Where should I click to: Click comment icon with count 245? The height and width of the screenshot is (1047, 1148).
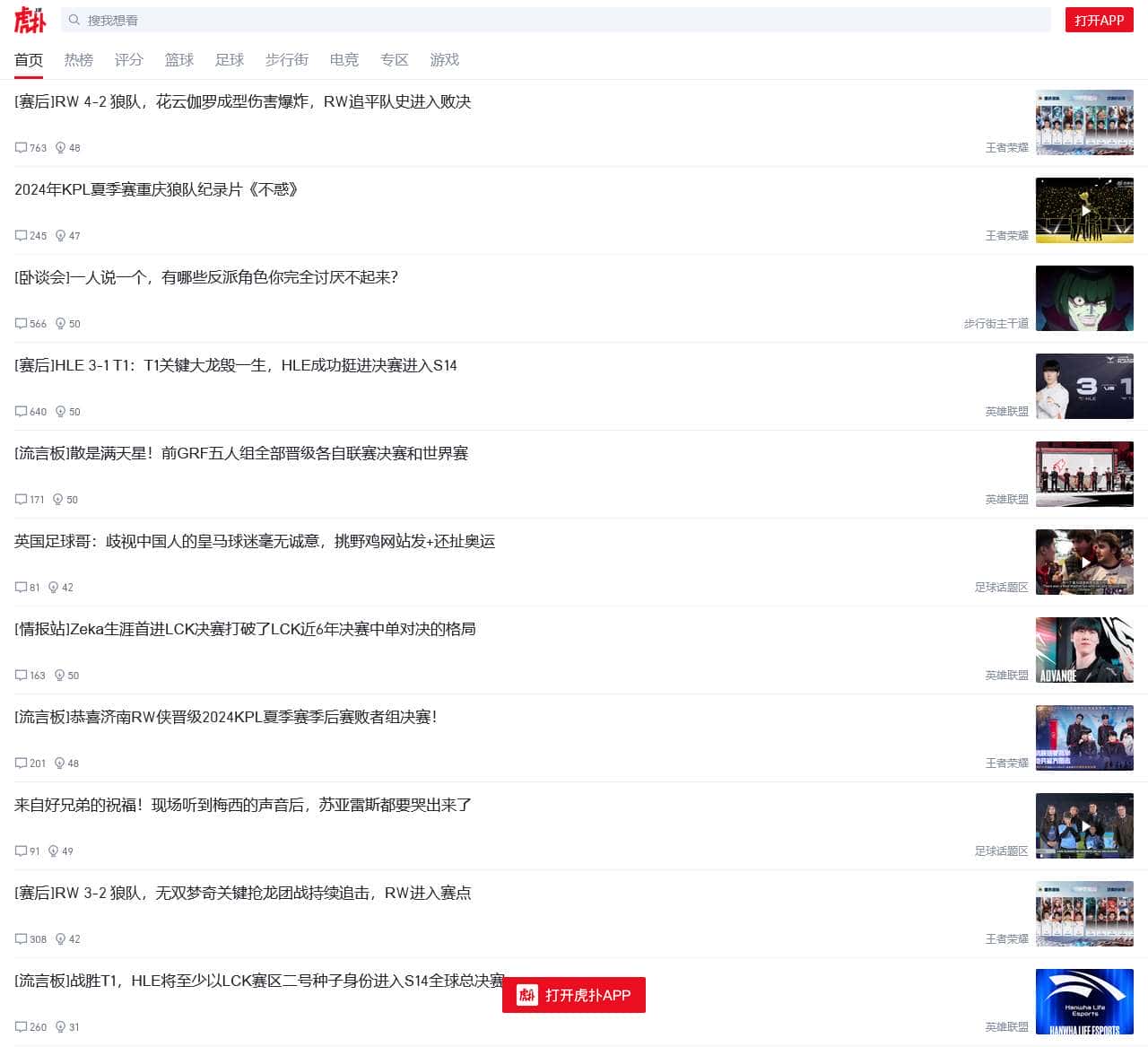(21, 236)
